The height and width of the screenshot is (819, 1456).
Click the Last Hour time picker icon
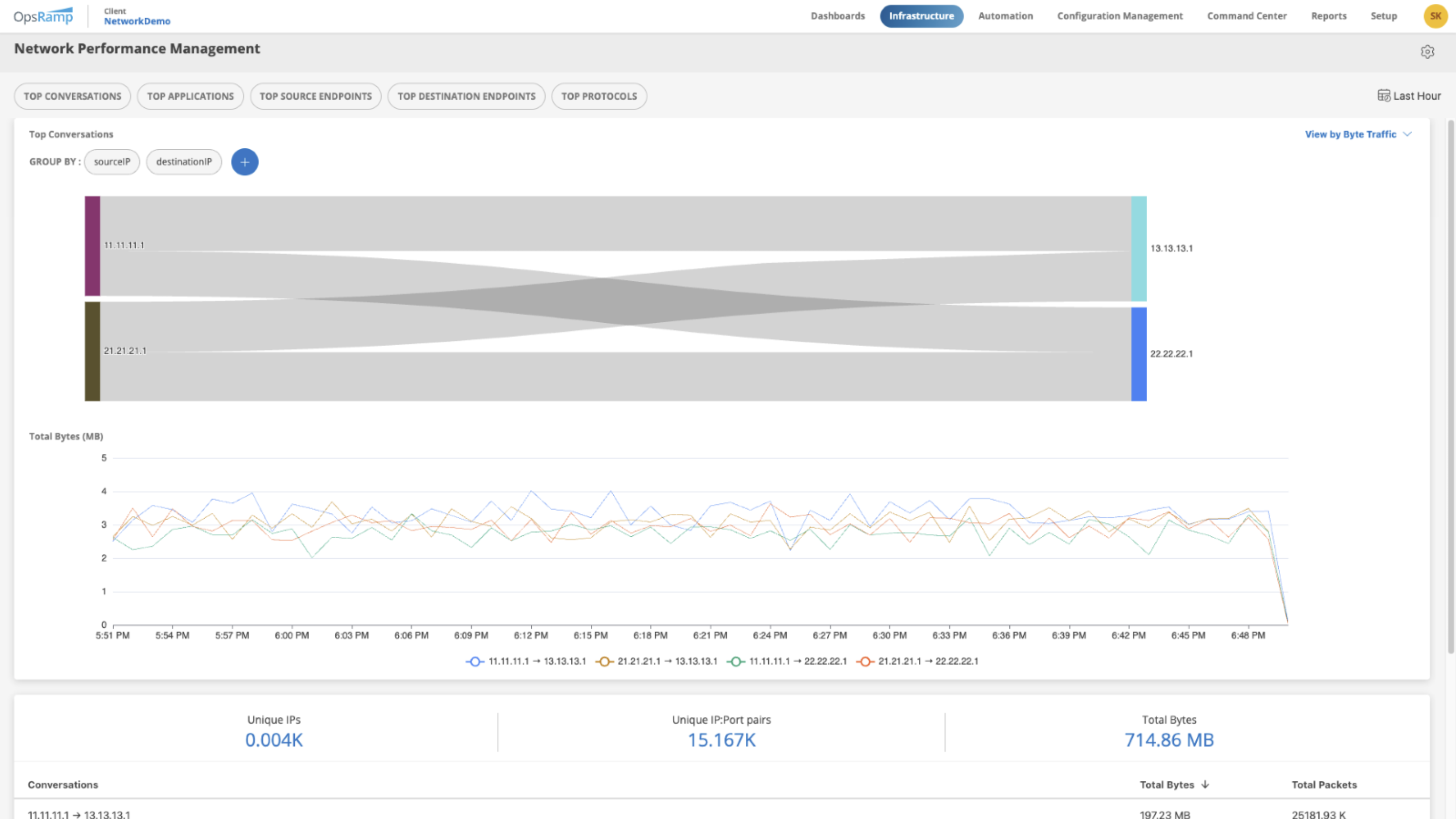coord(1384,96)
